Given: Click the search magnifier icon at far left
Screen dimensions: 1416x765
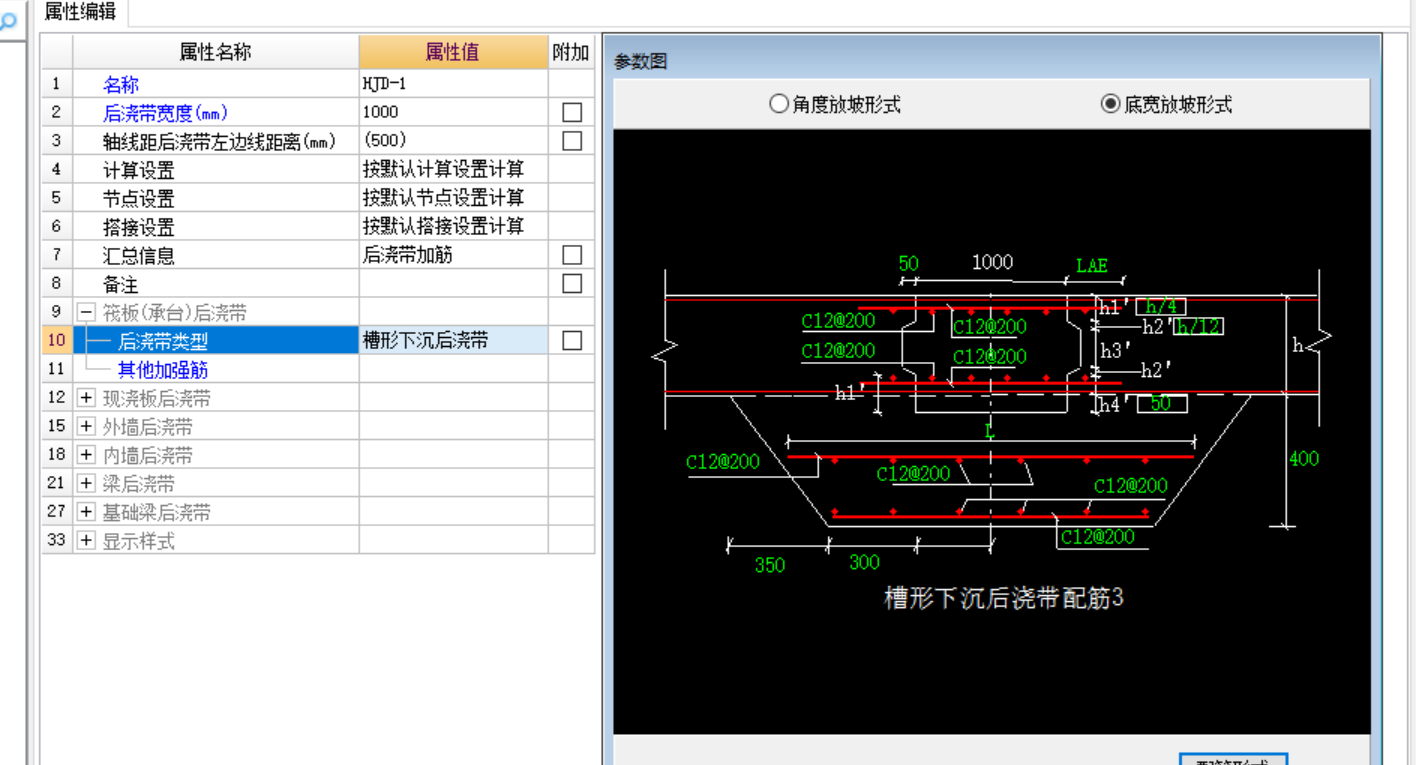Looking at the screenshot, I should coord(8,21).
